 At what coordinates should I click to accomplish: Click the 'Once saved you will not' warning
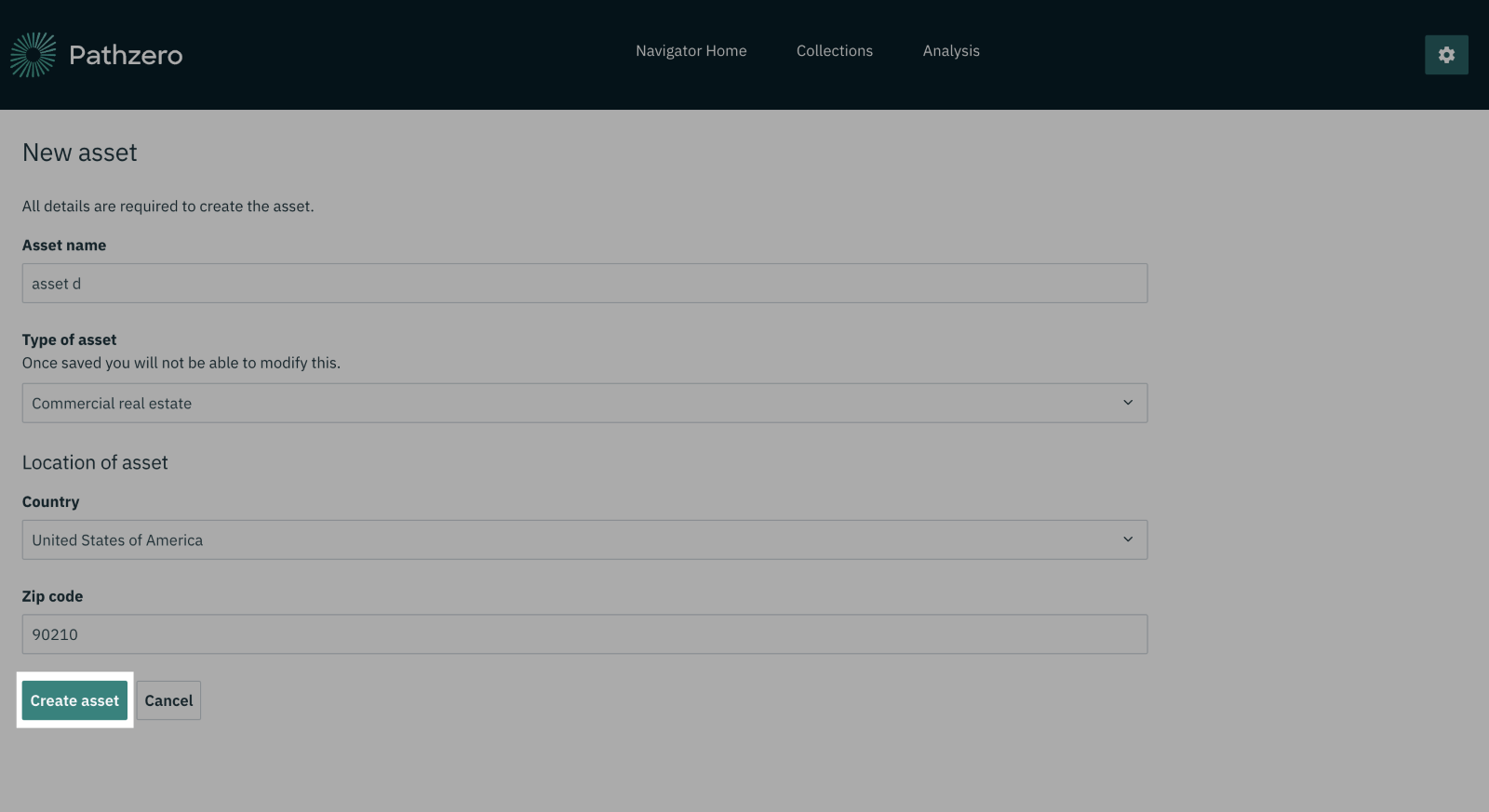(x=181, y=363)
